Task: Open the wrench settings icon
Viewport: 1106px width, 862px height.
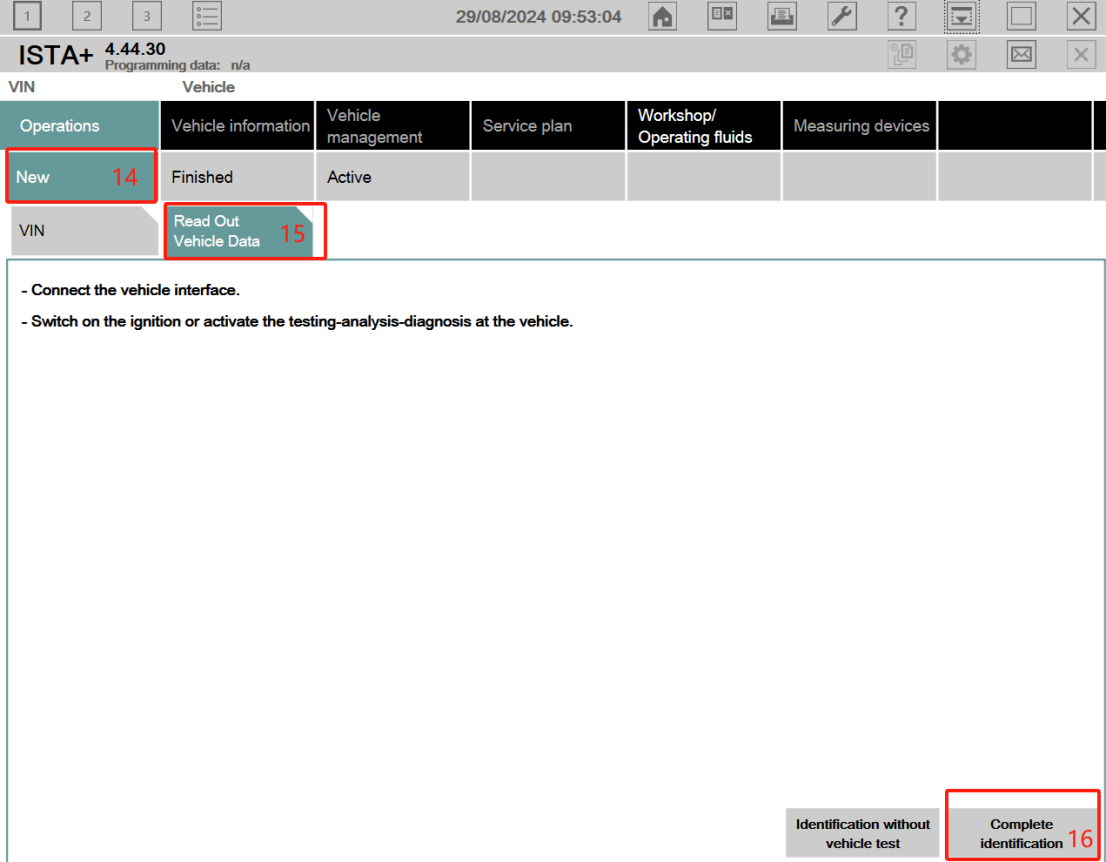Action: point(842,16)
